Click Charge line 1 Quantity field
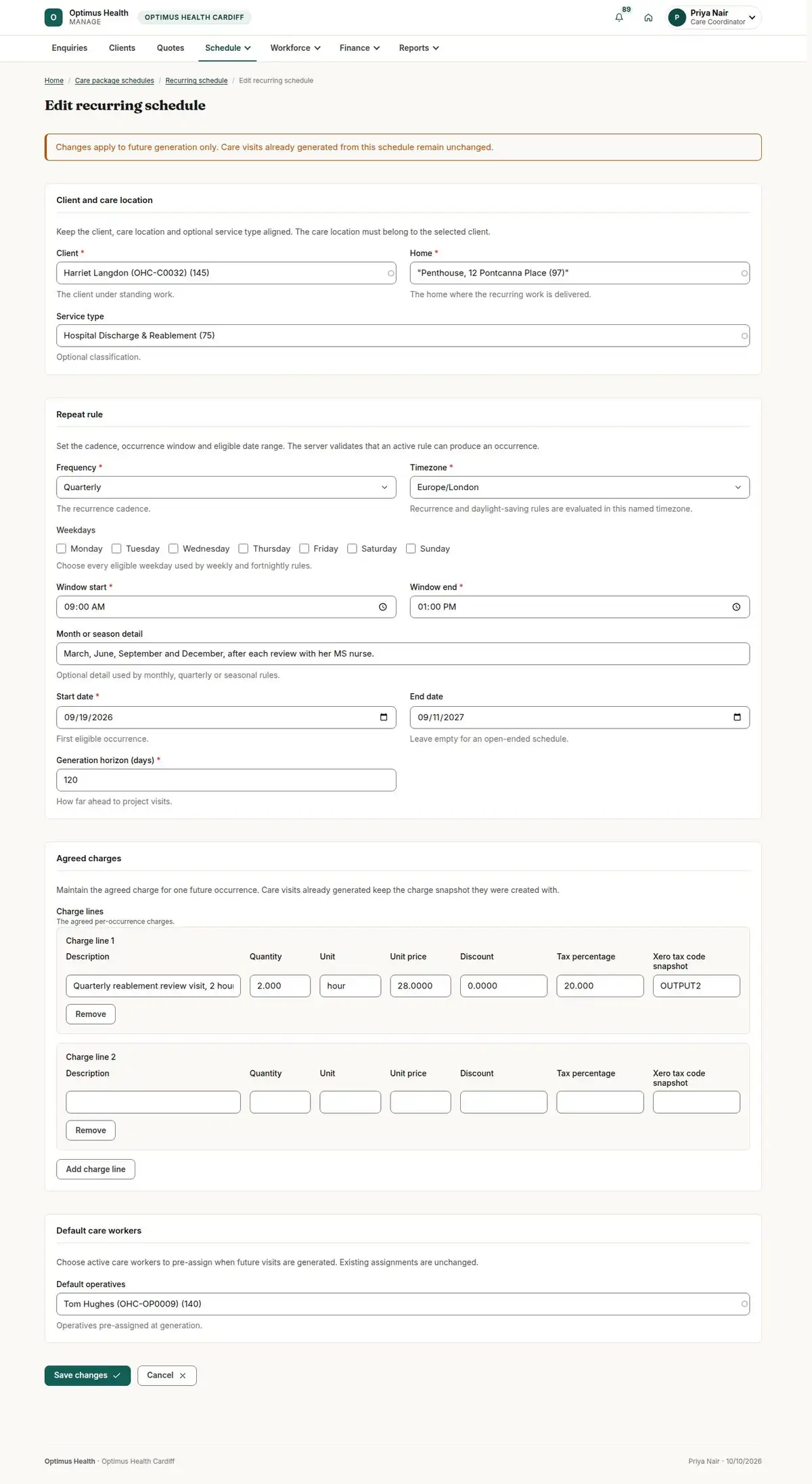 click(280, 986)
